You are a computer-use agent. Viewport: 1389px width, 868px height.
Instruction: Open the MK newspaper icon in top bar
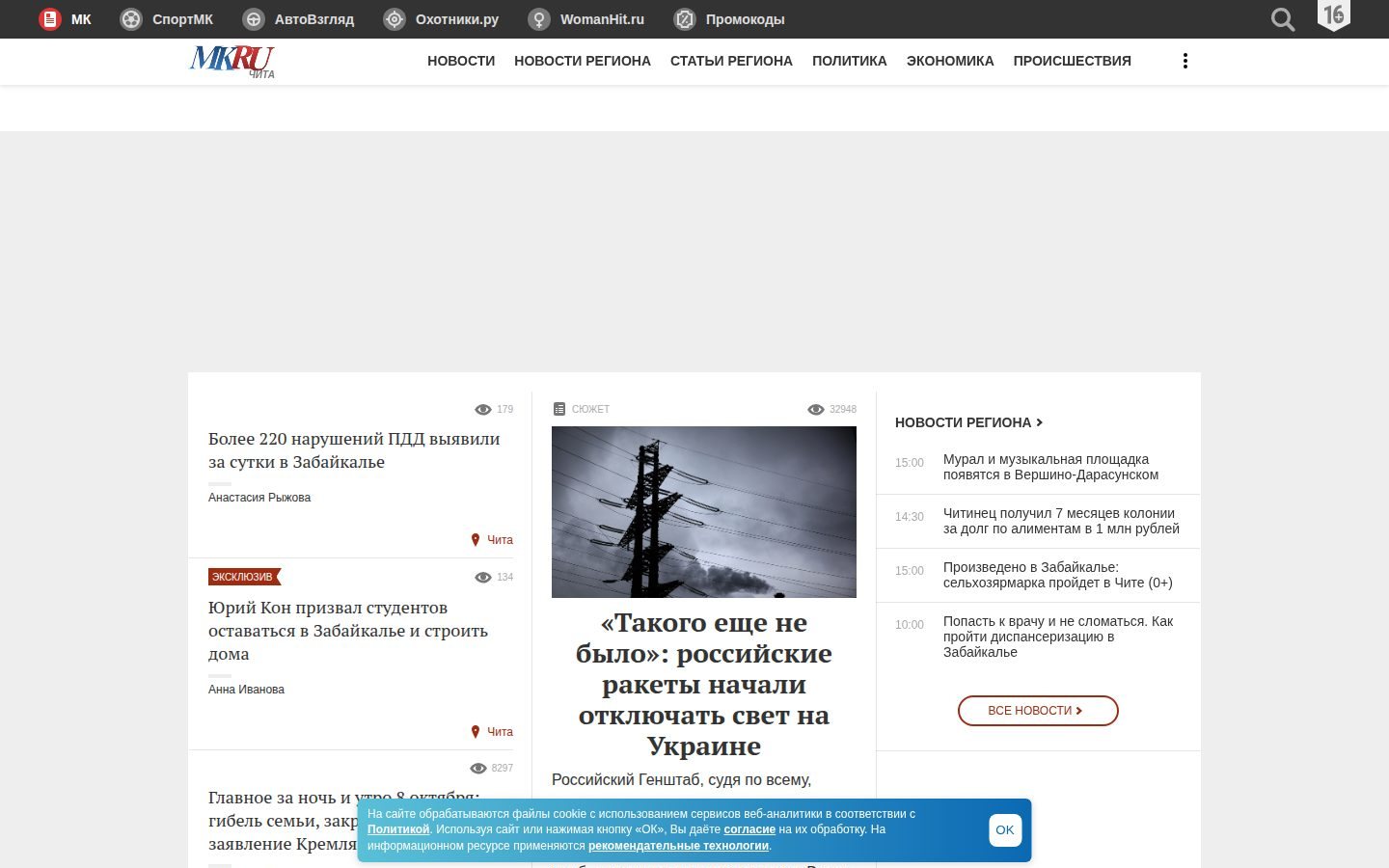[x=50, y=19]
